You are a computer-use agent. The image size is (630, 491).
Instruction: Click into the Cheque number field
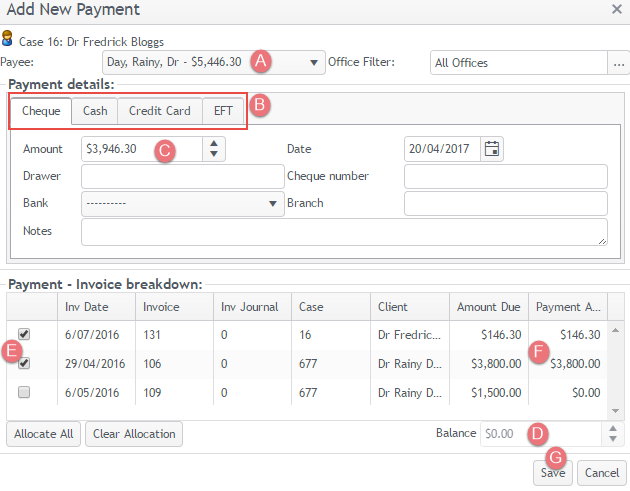[506, 177]
